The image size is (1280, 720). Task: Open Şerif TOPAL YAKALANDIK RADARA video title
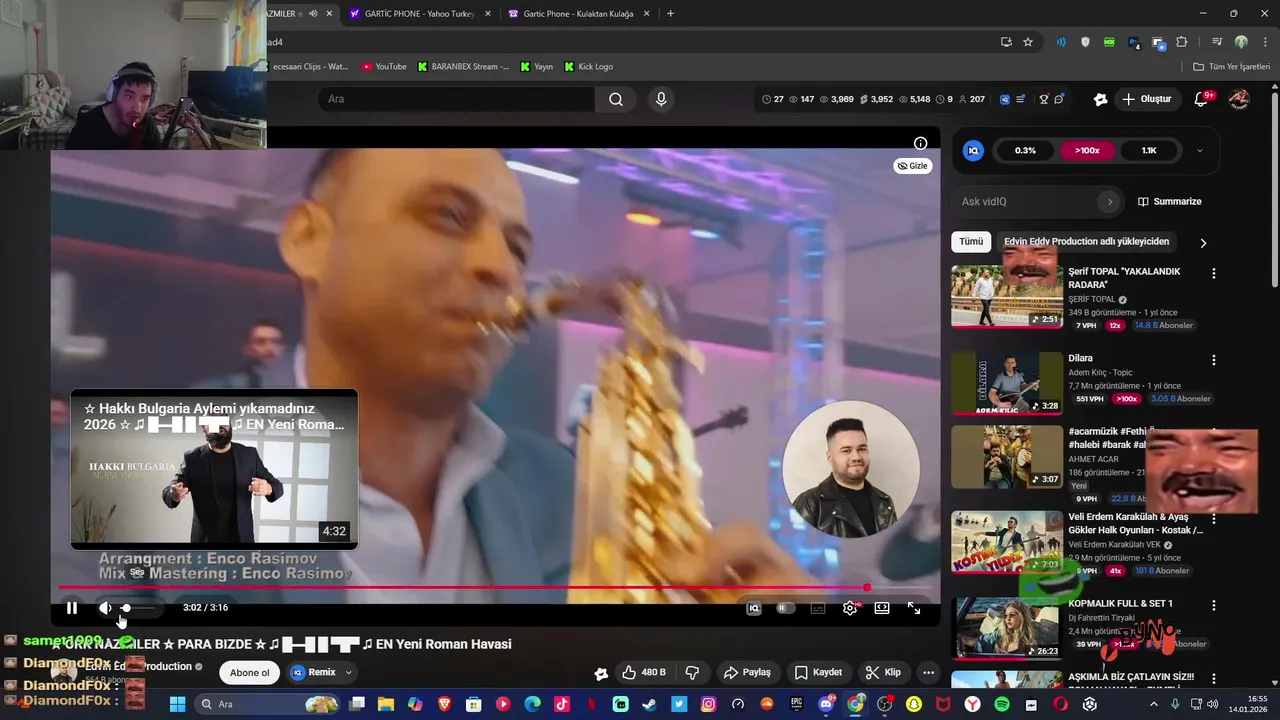click(1124, 278)
